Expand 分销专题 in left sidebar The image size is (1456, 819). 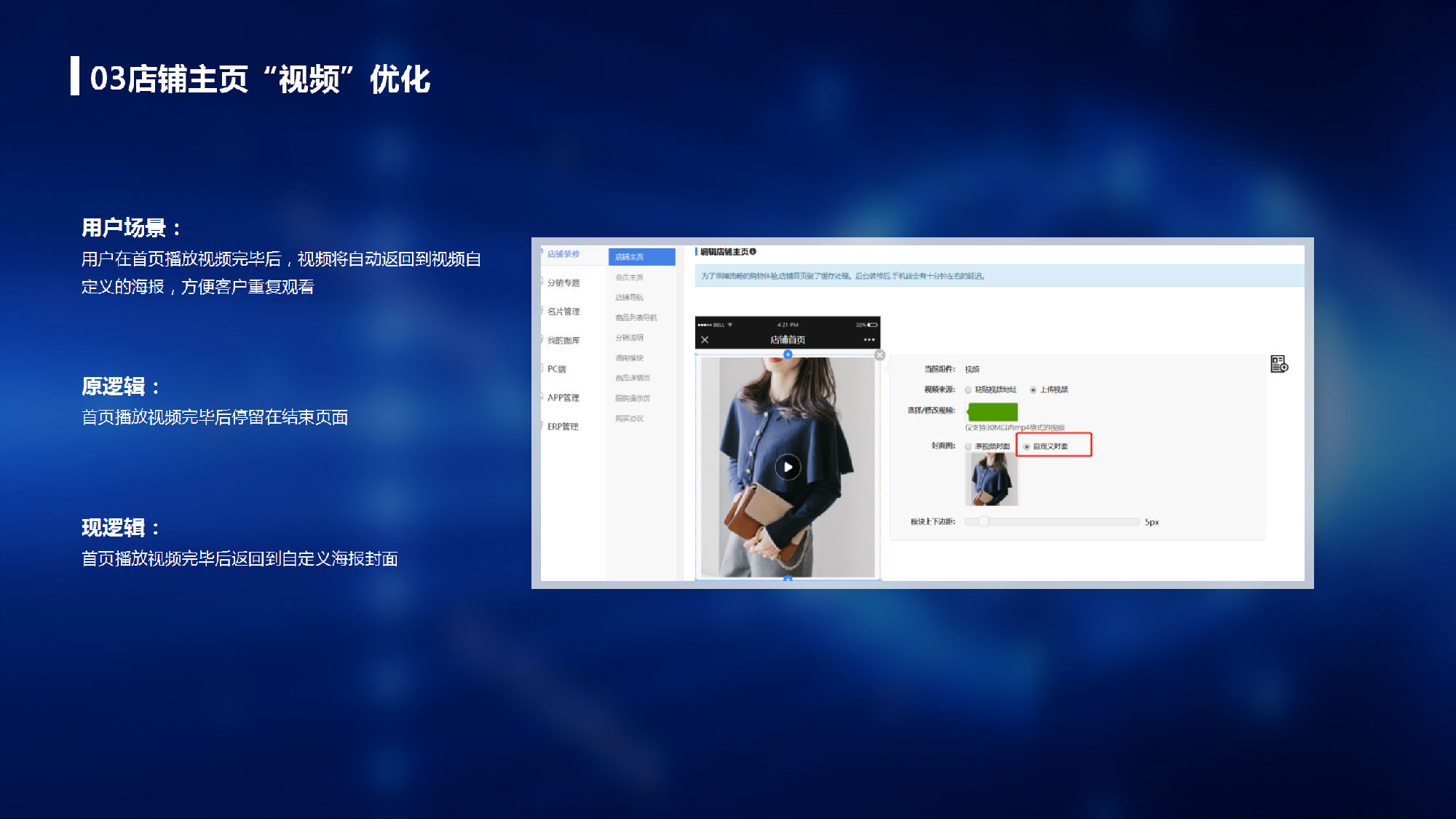(x=563, y=282)
